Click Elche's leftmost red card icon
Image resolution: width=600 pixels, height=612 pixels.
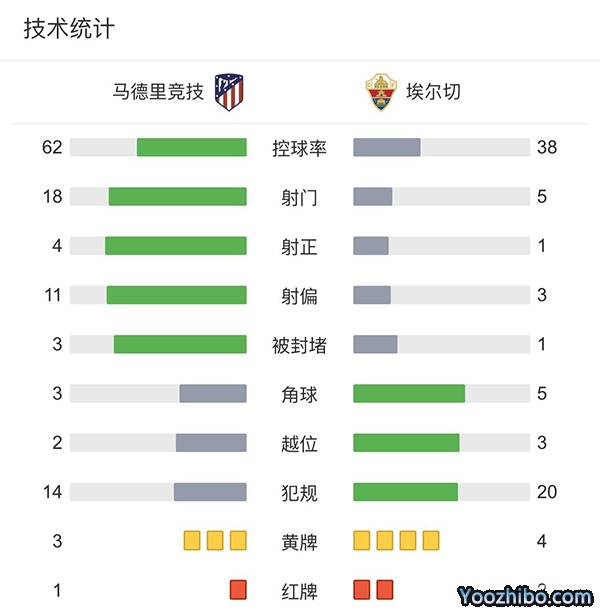tap(362, 590)
